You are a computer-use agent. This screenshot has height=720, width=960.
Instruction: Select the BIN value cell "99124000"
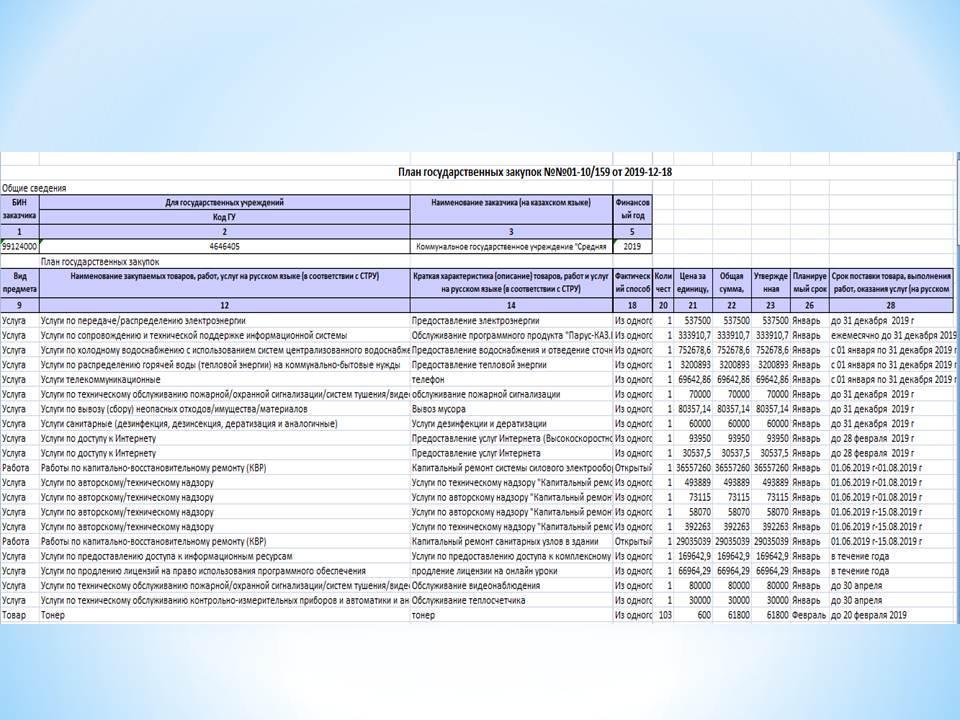(x=20, y=247)
